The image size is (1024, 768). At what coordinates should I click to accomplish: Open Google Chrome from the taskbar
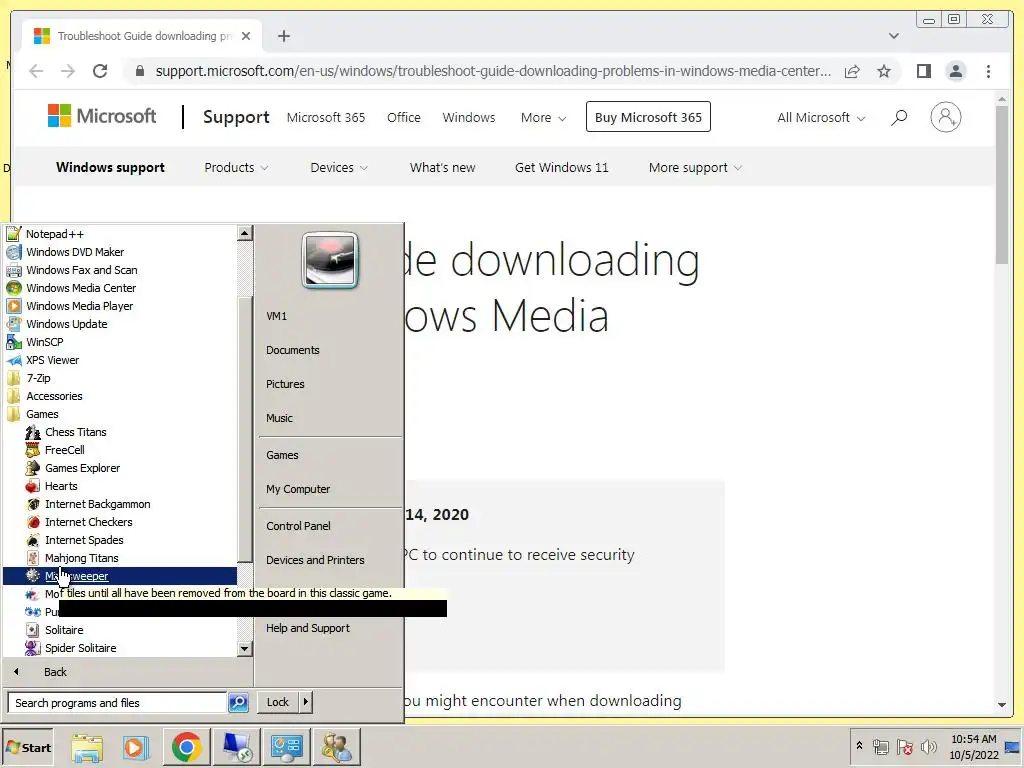point(187,747)
